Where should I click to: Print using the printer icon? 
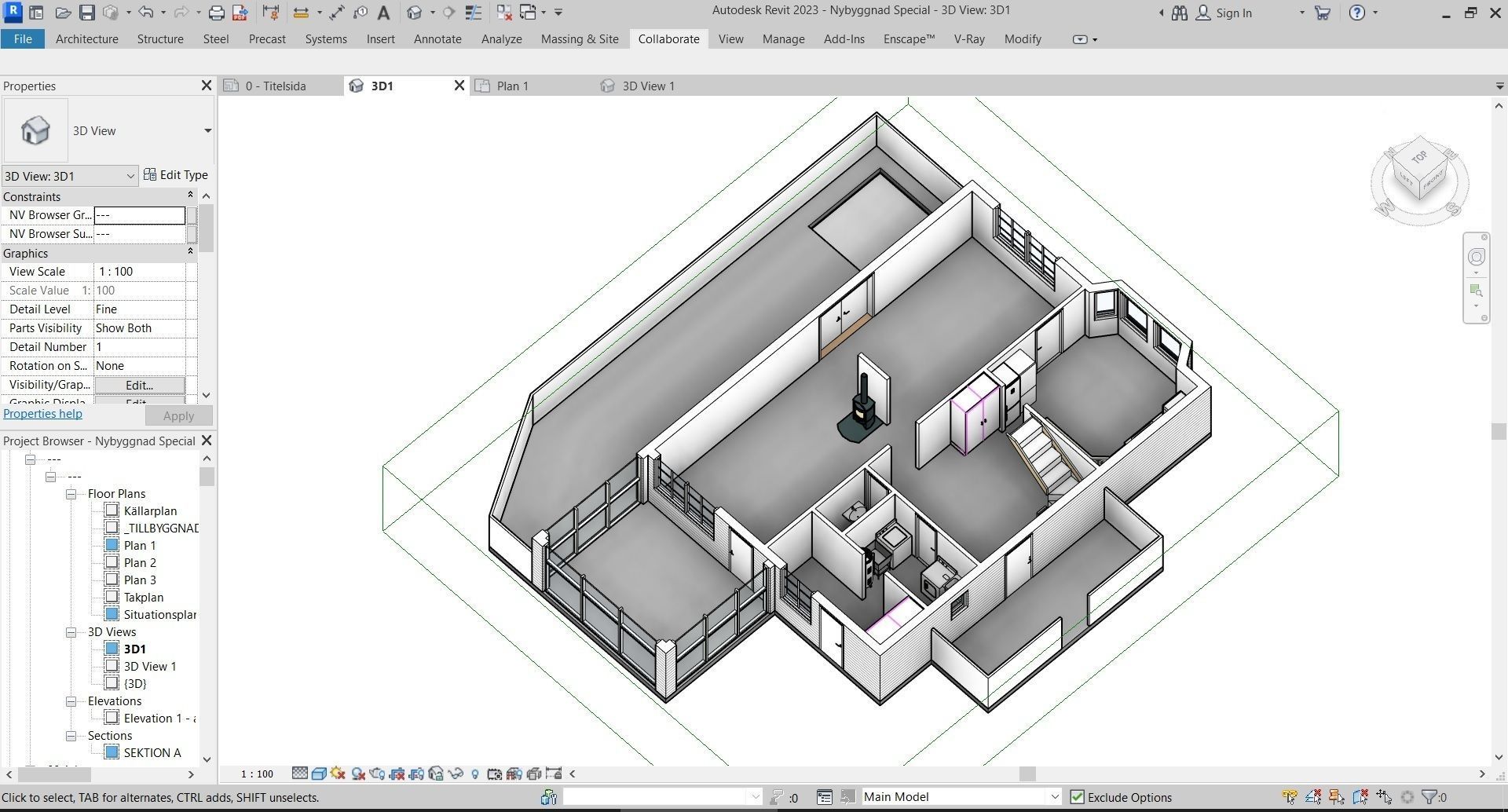coord(216,13)
